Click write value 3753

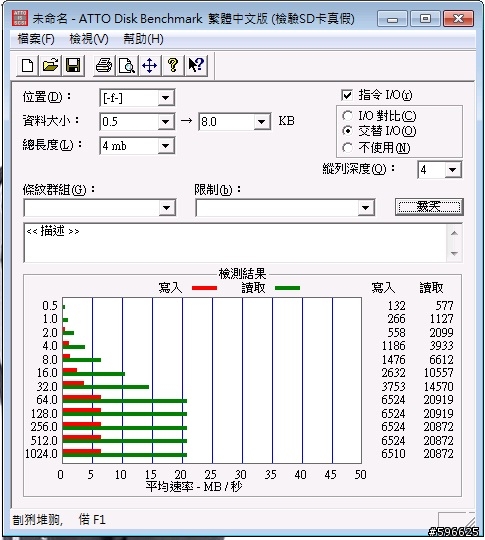tap(393, 386)
